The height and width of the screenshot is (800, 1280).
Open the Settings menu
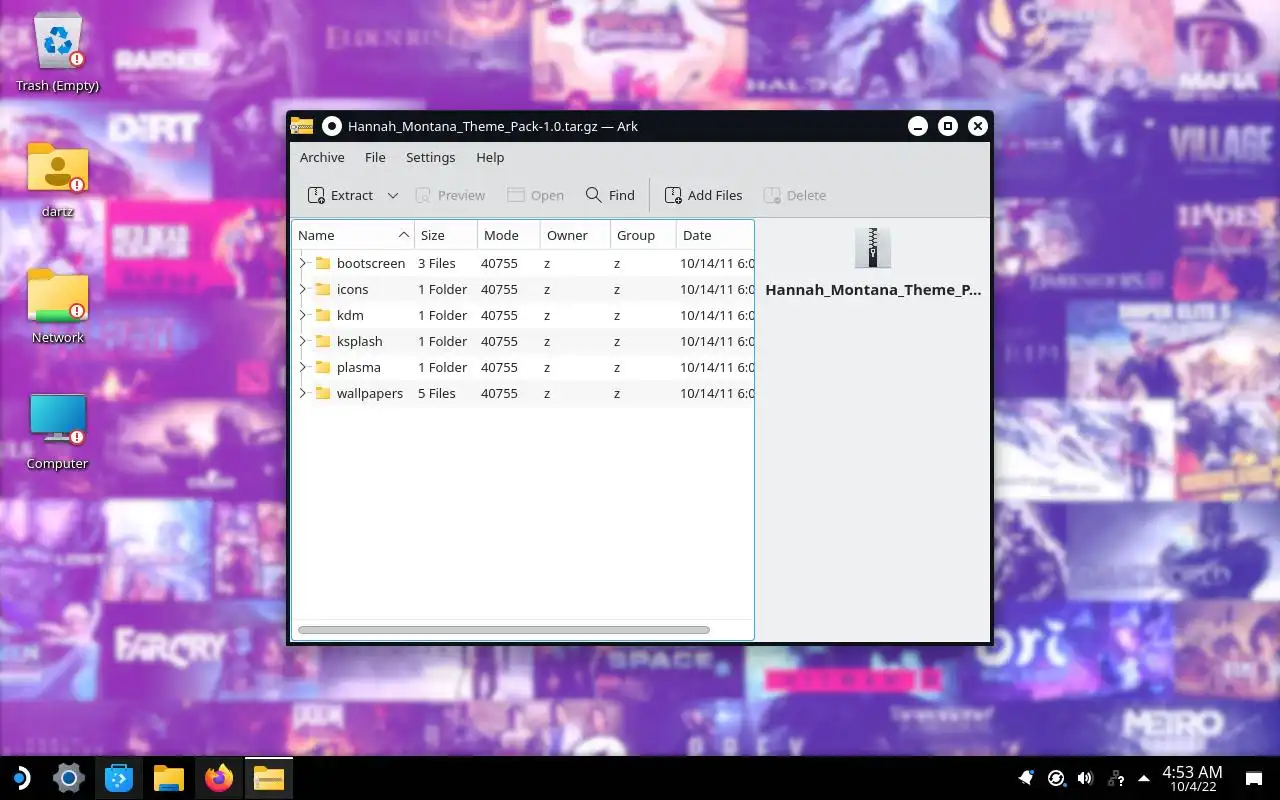tap(430, 157)
